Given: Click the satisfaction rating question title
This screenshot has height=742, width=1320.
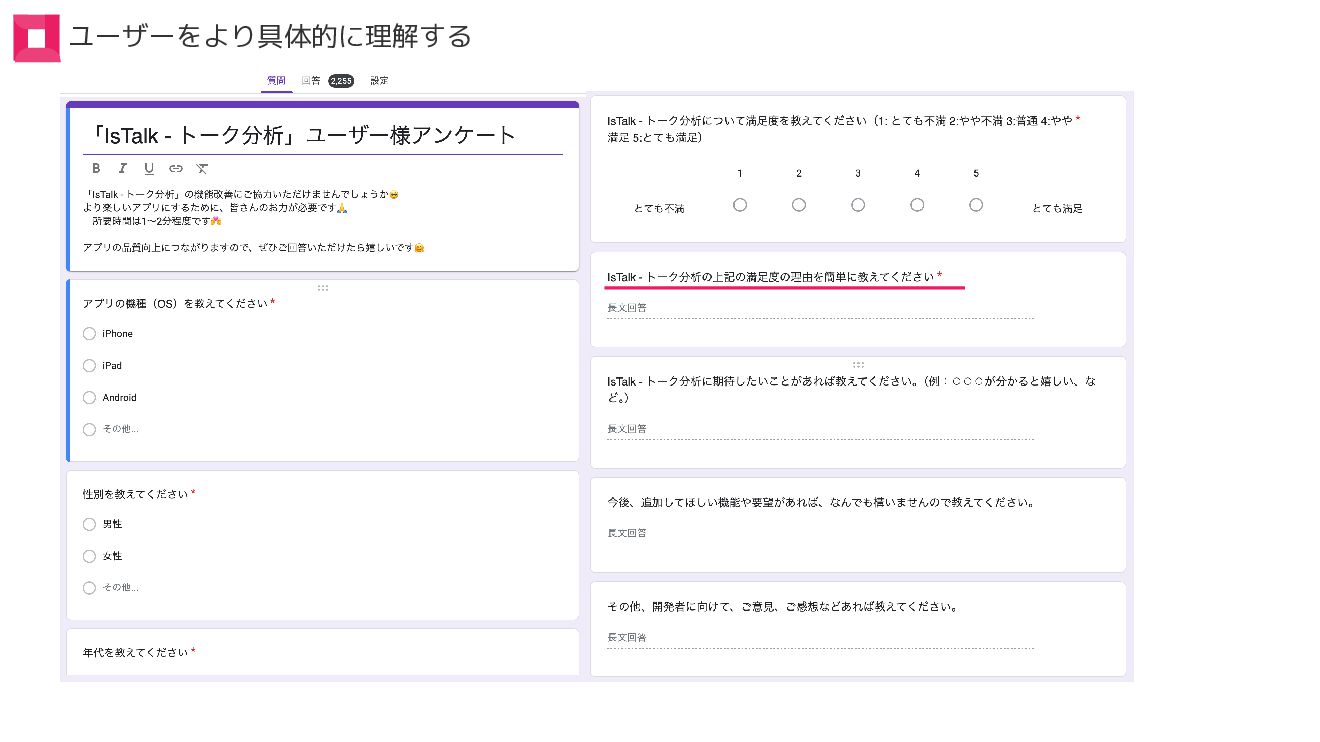Looking at the screenshot, I should 840,128.
